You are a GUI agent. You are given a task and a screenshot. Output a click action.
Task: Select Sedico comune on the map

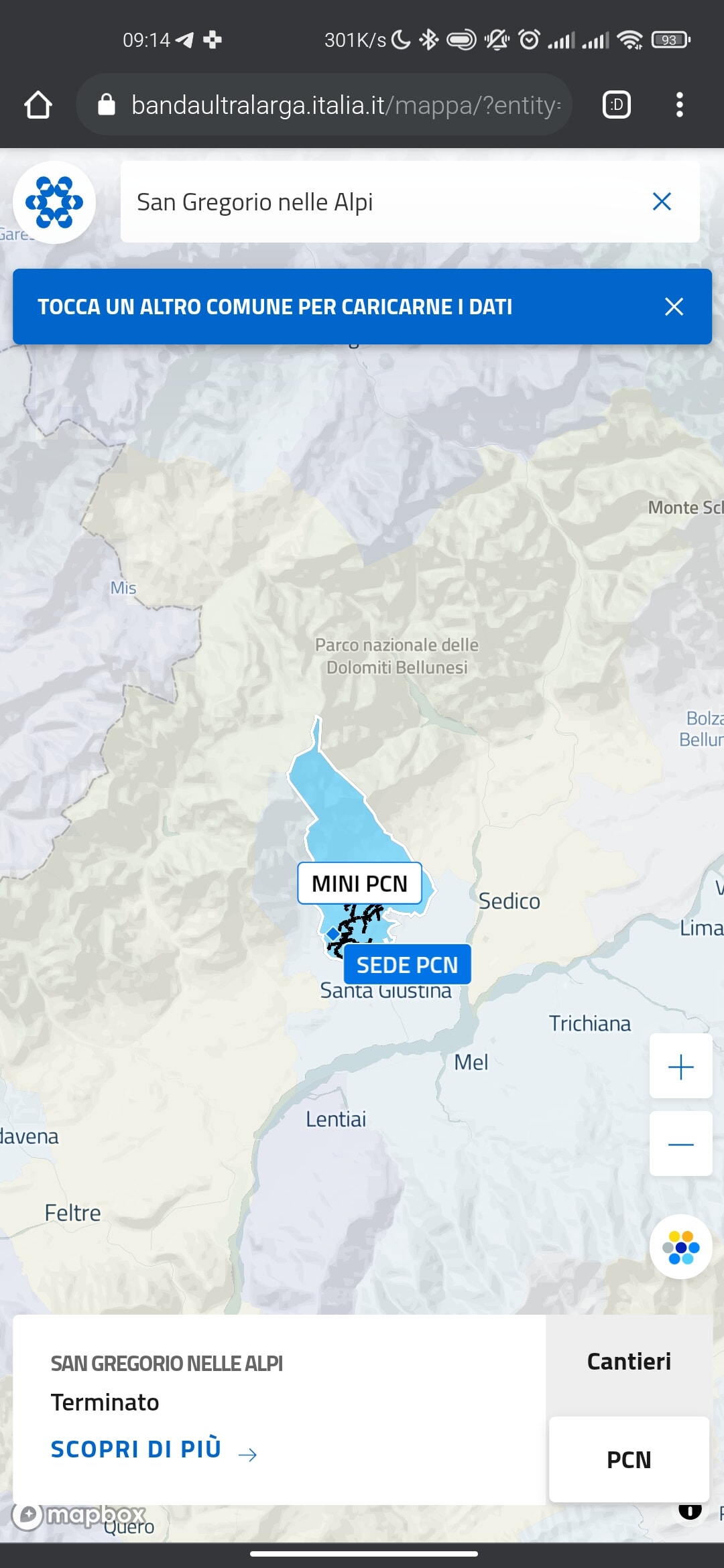pyautogui.click(x=509, y=901)
